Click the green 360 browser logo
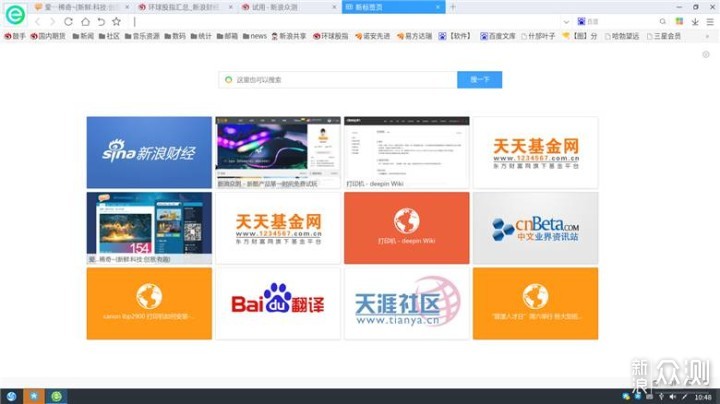The image size is (720, 404). click(15, 15)
